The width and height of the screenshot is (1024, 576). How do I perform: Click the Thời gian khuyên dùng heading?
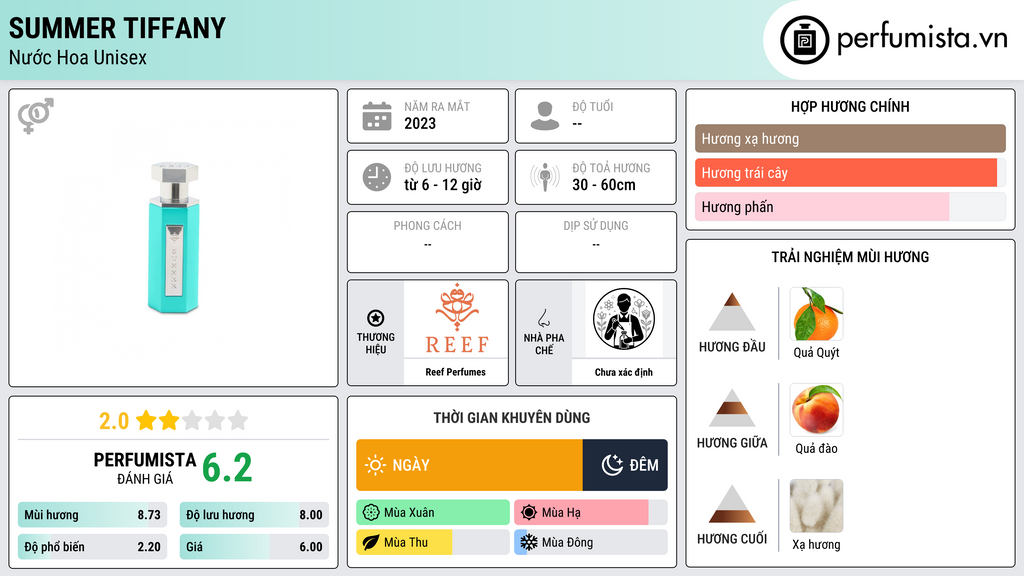pos(512,418)
